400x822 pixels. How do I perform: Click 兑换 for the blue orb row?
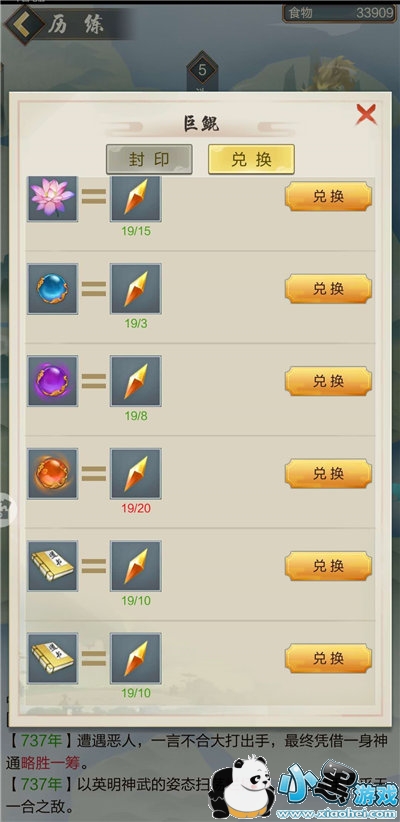[x=328, y=288]
